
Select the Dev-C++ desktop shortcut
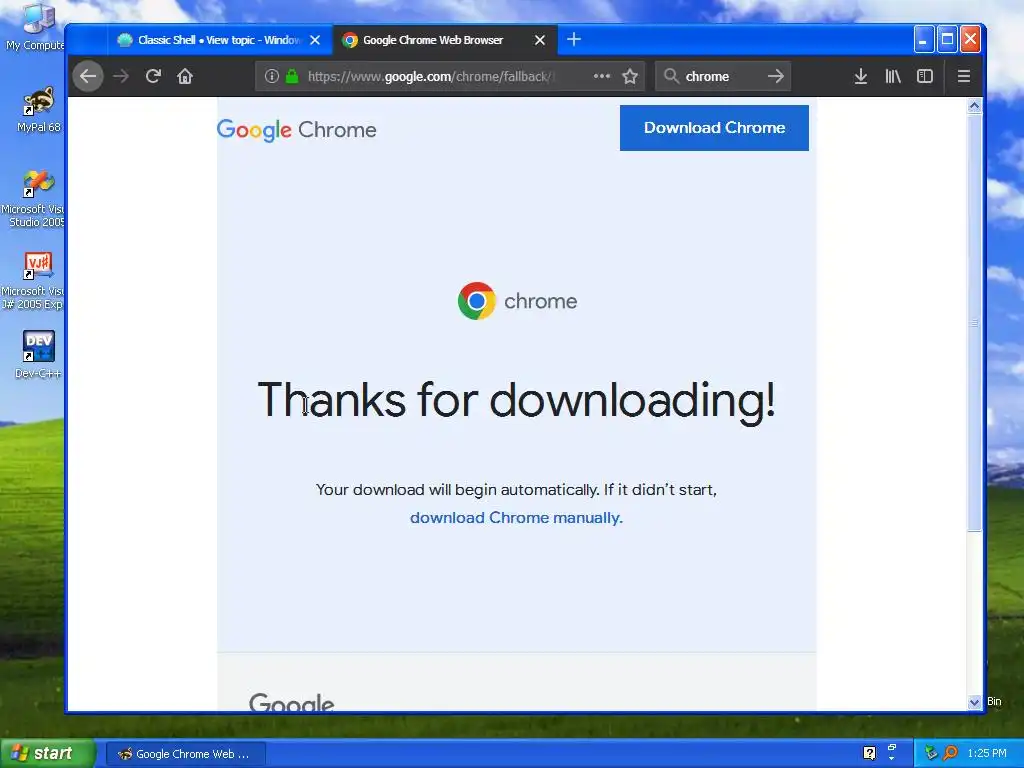38,355
